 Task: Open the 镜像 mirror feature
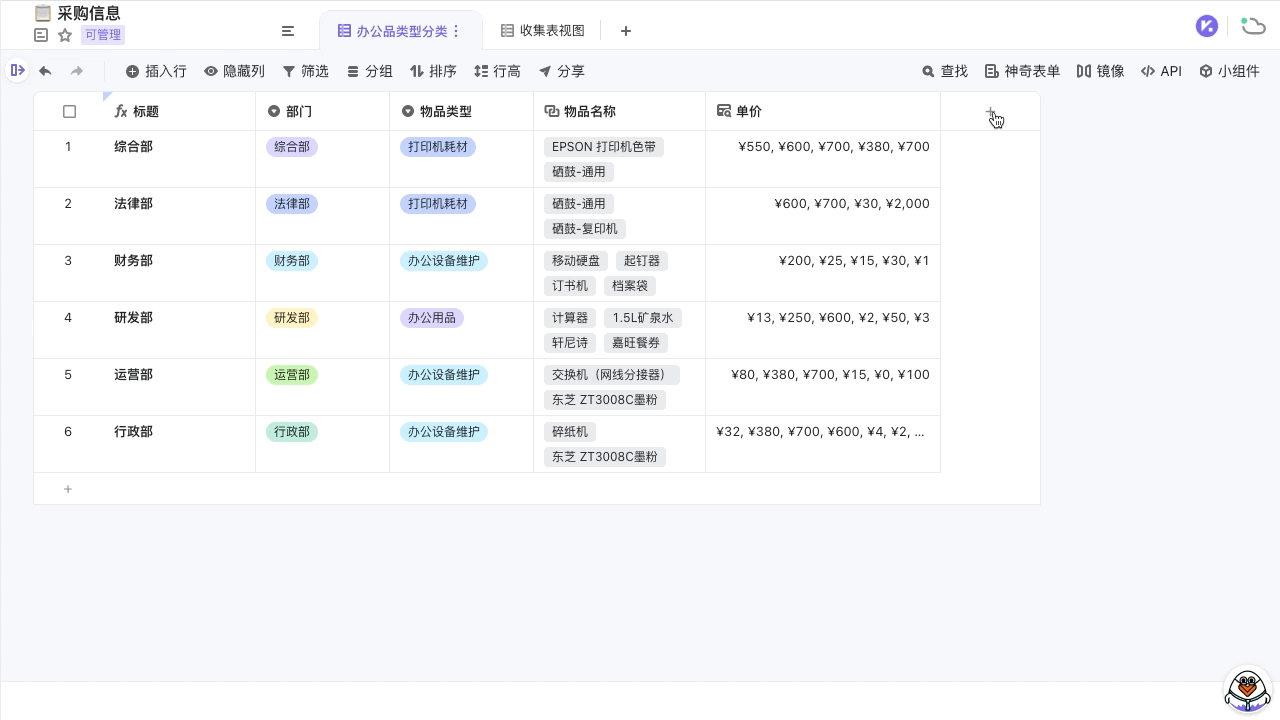tap(1100, 71)
